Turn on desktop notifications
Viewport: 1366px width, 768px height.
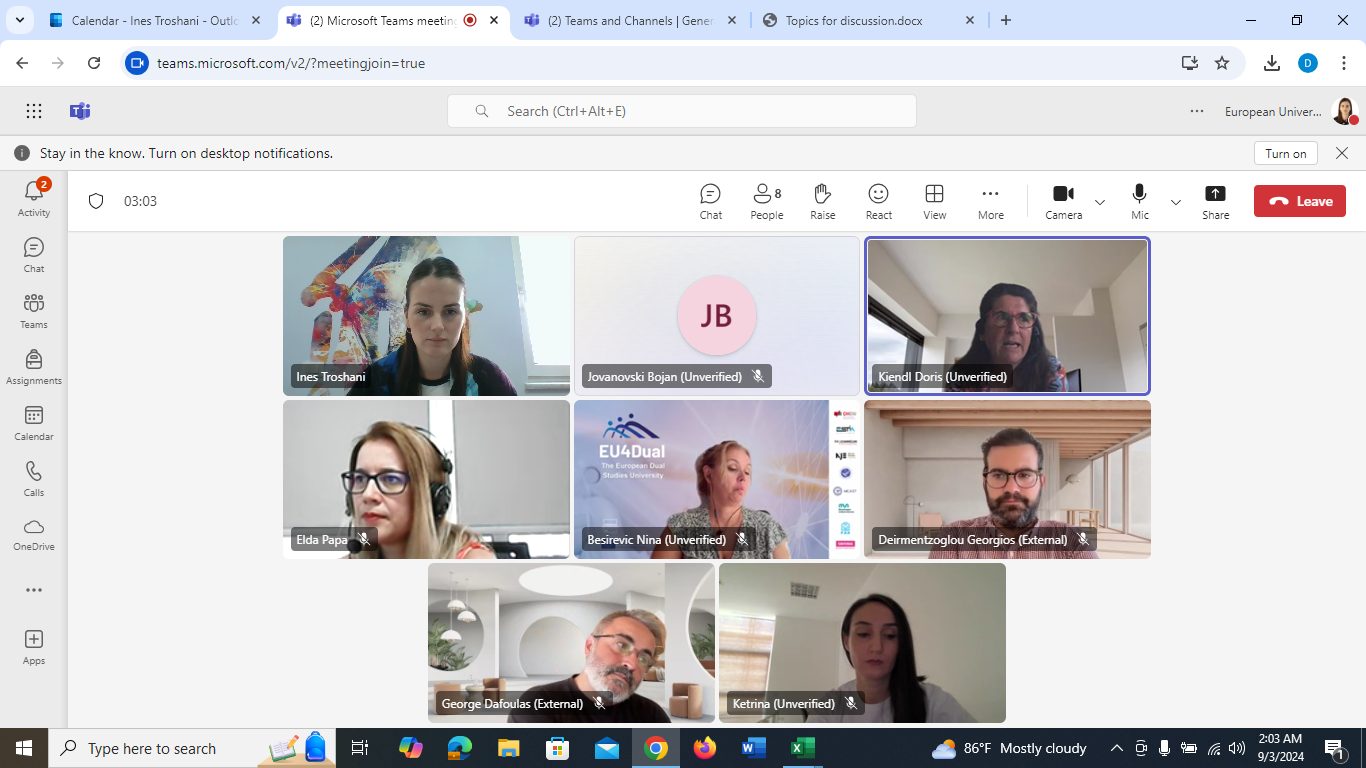click(1285, 153)
